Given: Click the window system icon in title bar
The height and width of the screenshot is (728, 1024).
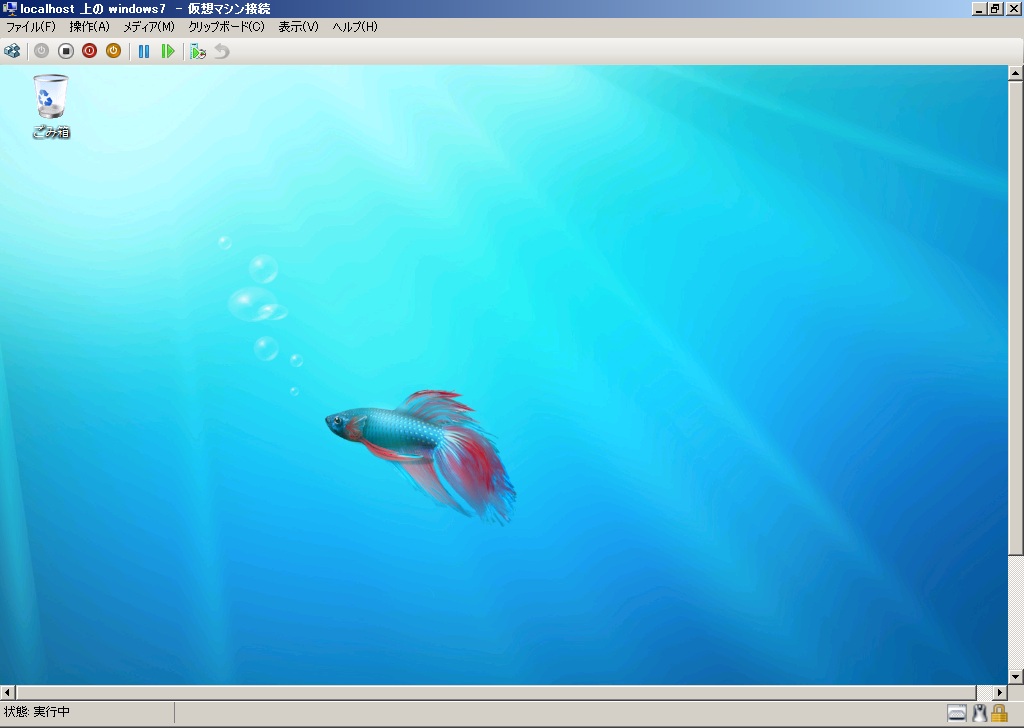Looking at the screenshot, I should pyautogui.click(x=10, y=8).
